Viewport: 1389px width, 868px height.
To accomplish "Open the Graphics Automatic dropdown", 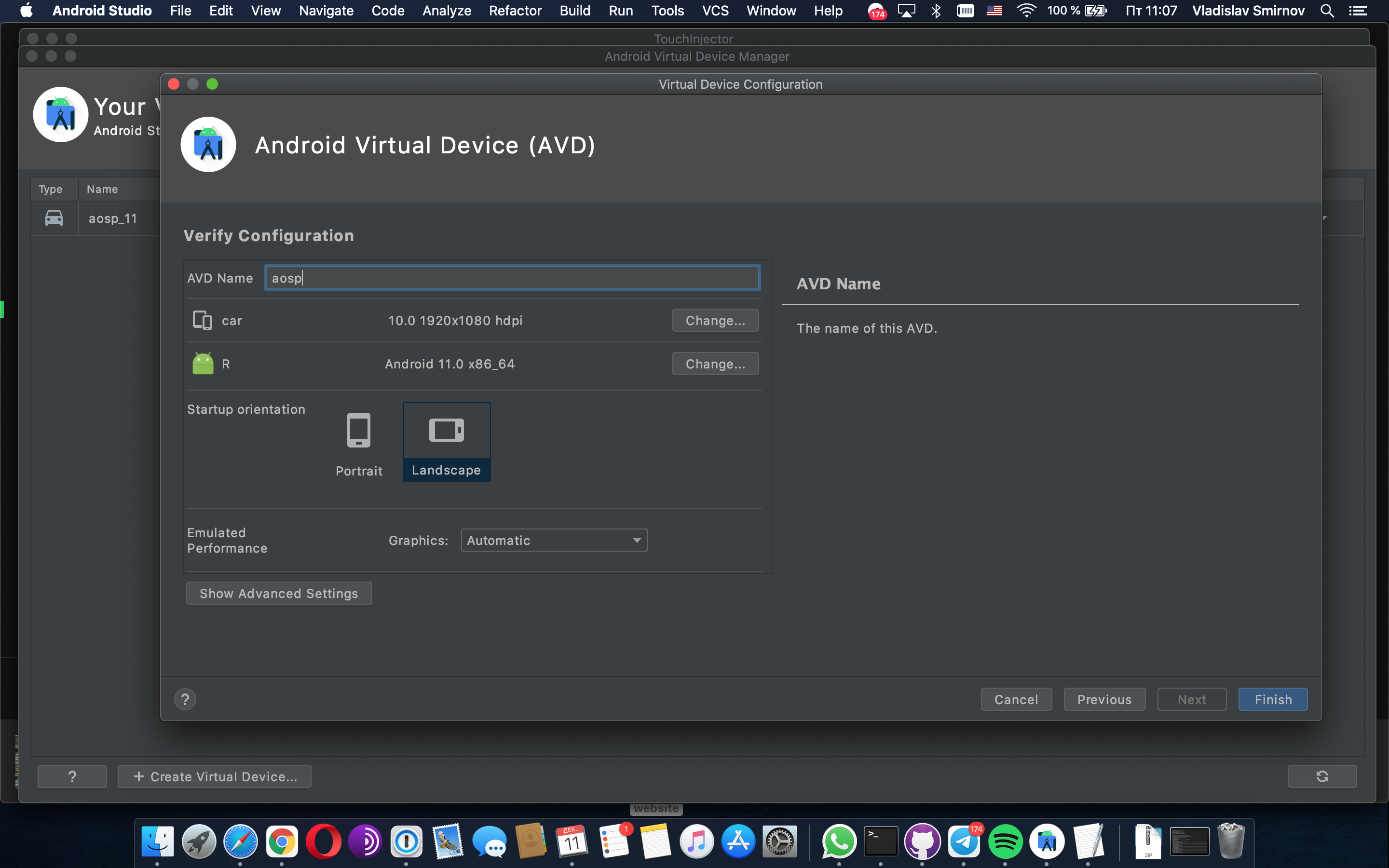I will (x=554, y=540).
